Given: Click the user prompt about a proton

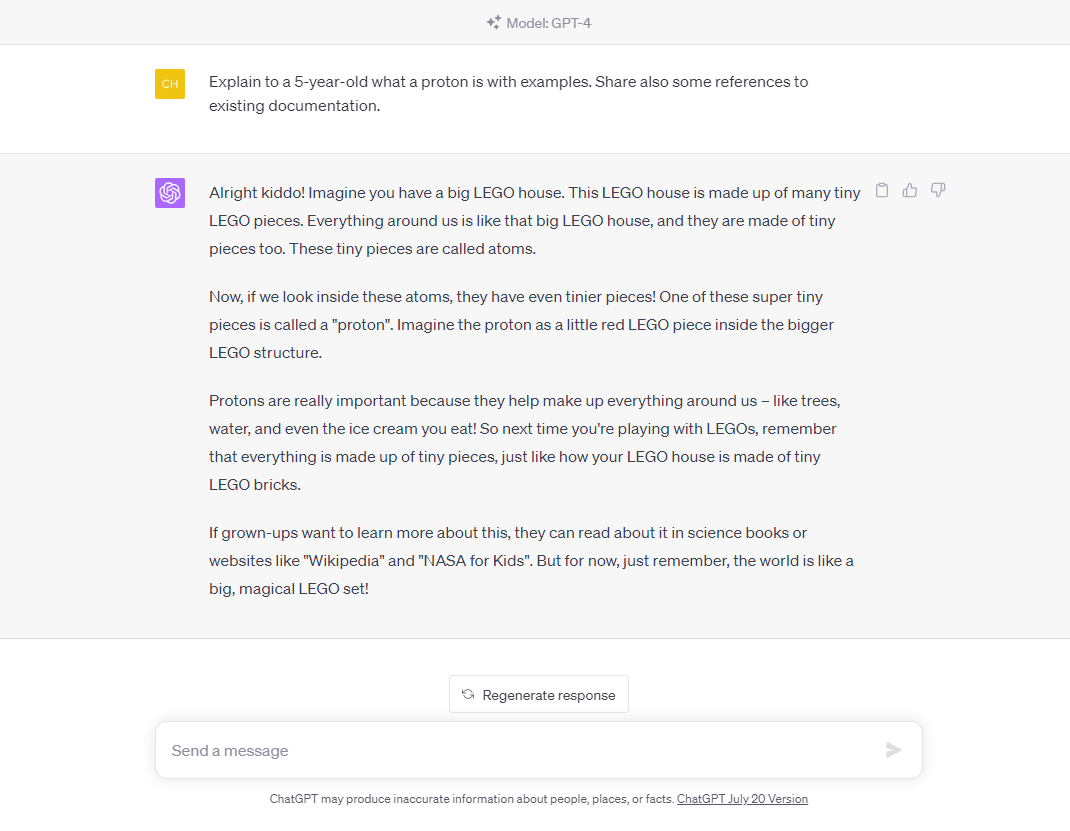Looking at the screenshot, I should point(508,93).
